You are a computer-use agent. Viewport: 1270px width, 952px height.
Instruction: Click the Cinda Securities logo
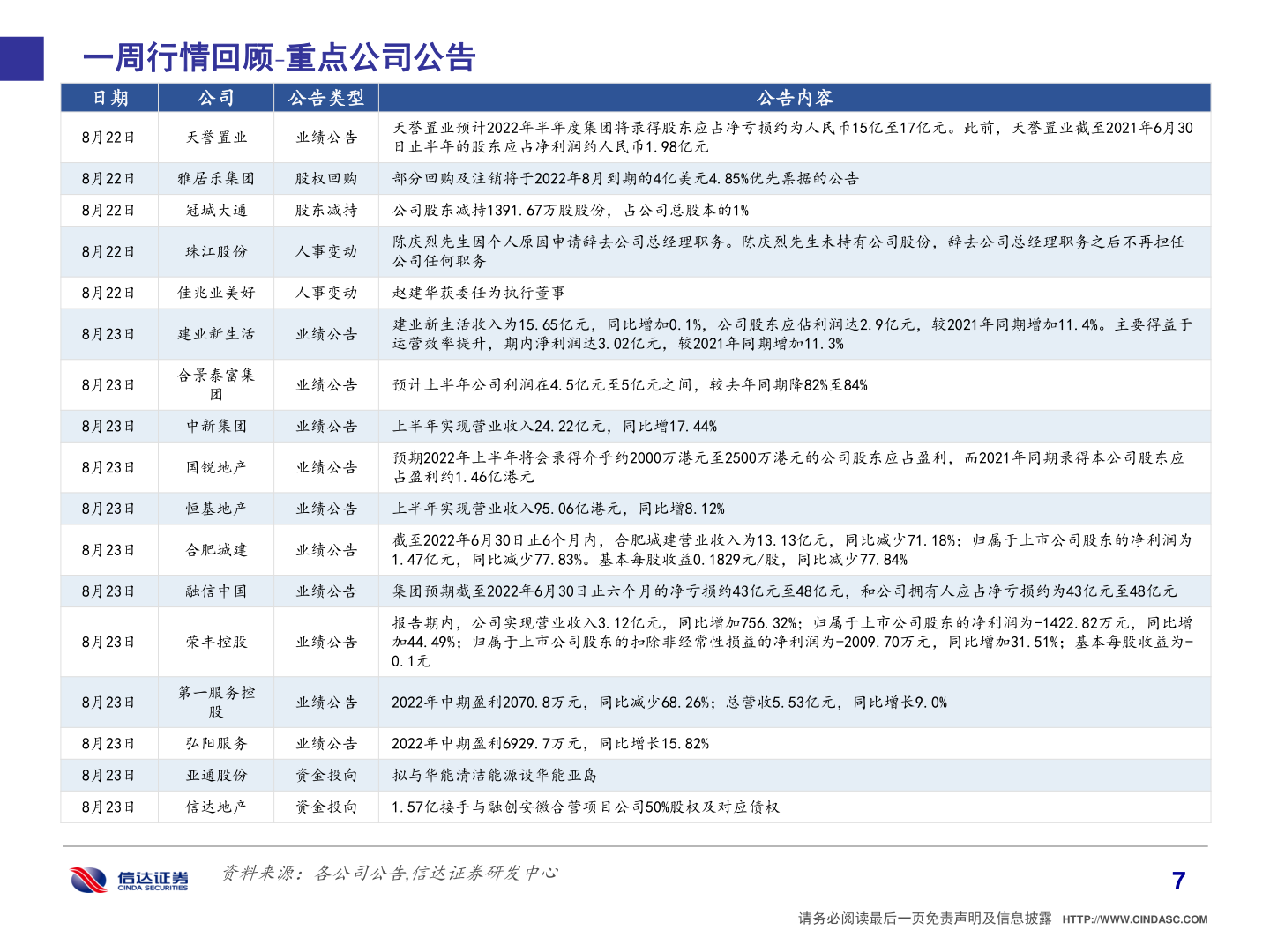pyautogui.click(x=126, y=879)
